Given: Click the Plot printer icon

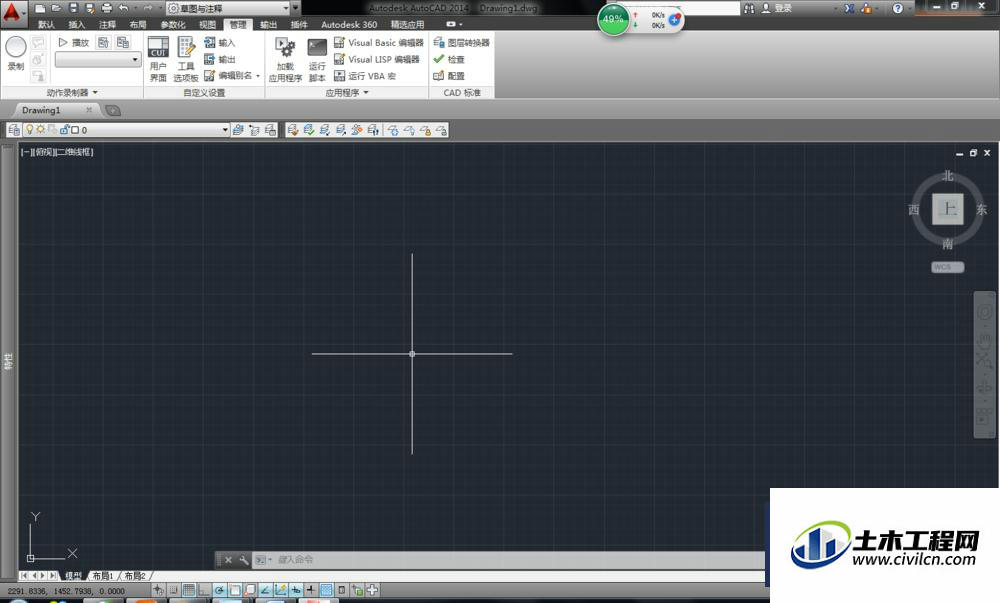Looking at the screenshot, I should tap(107, 8).
